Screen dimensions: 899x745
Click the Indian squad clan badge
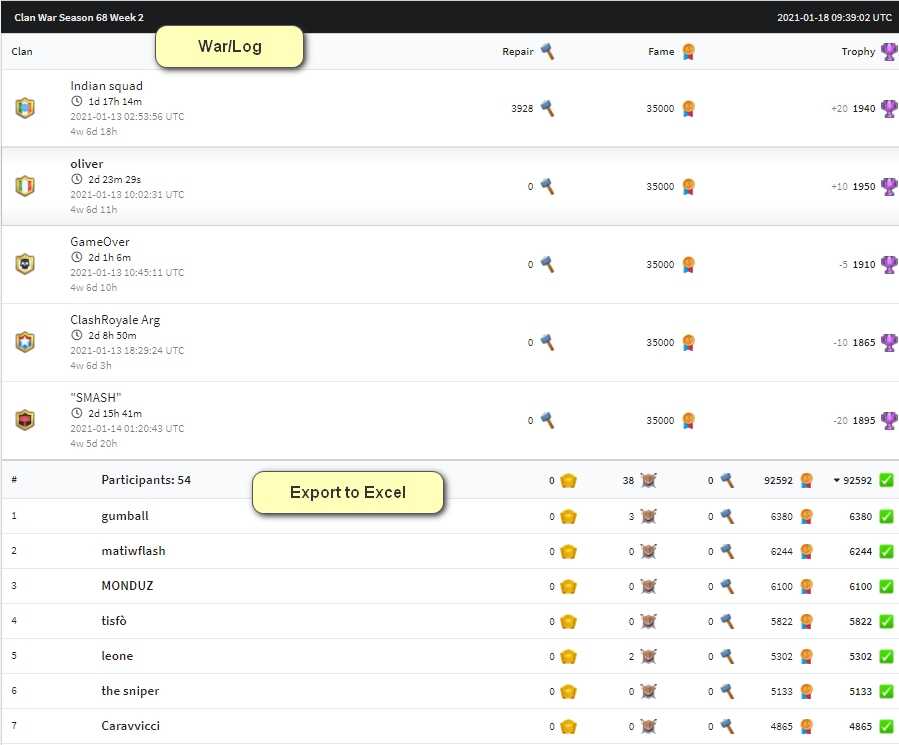[25, 108]
